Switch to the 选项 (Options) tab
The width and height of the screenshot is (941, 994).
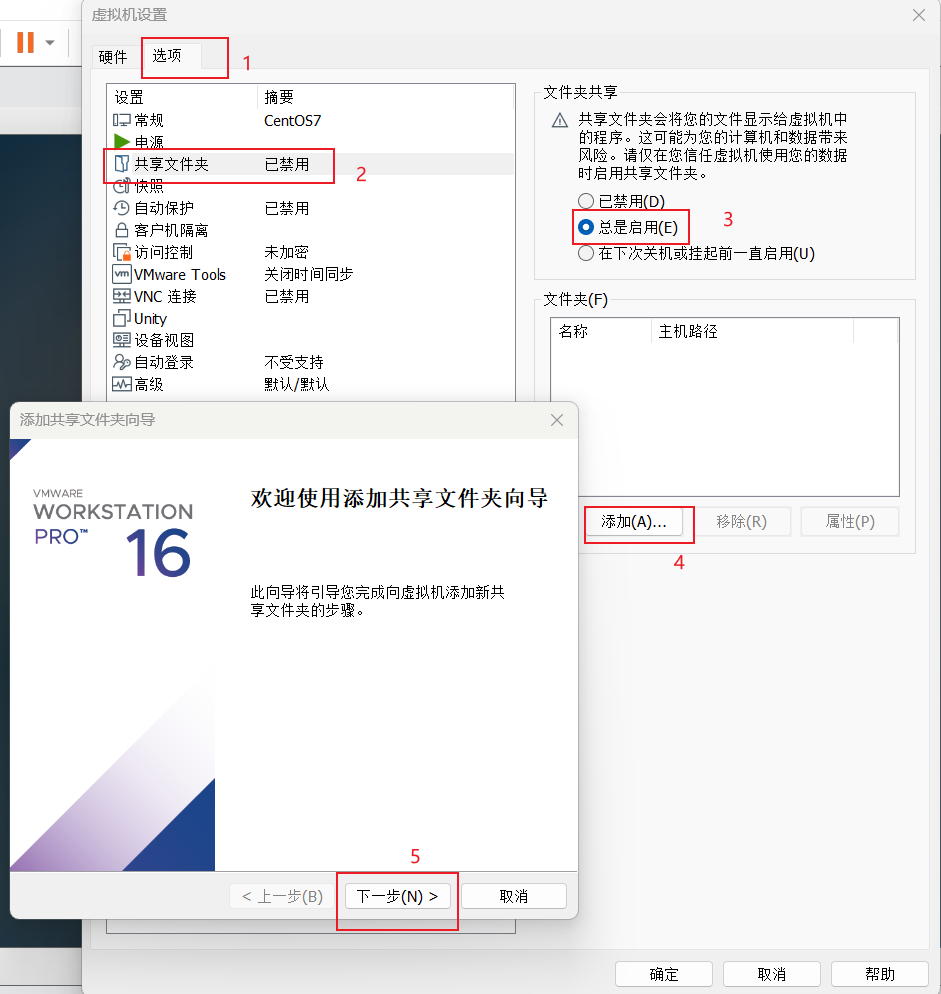coord(167,56)
